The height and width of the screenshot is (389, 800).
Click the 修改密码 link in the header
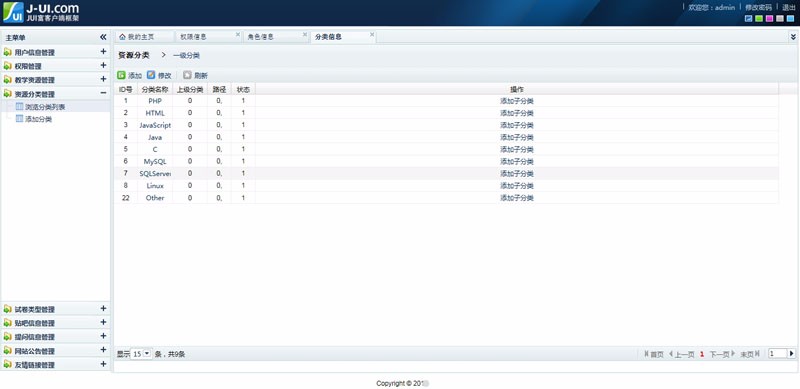[x=758, y=7]
